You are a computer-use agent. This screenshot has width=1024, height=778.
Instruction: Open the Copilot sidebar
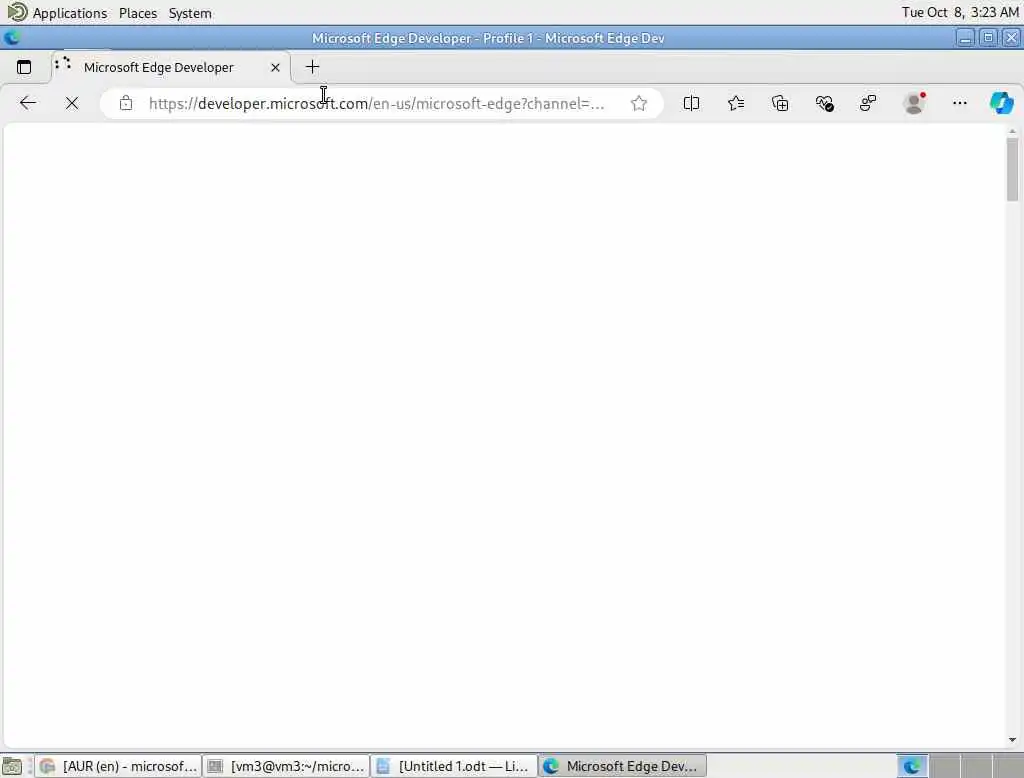[x=1001, y=103]
